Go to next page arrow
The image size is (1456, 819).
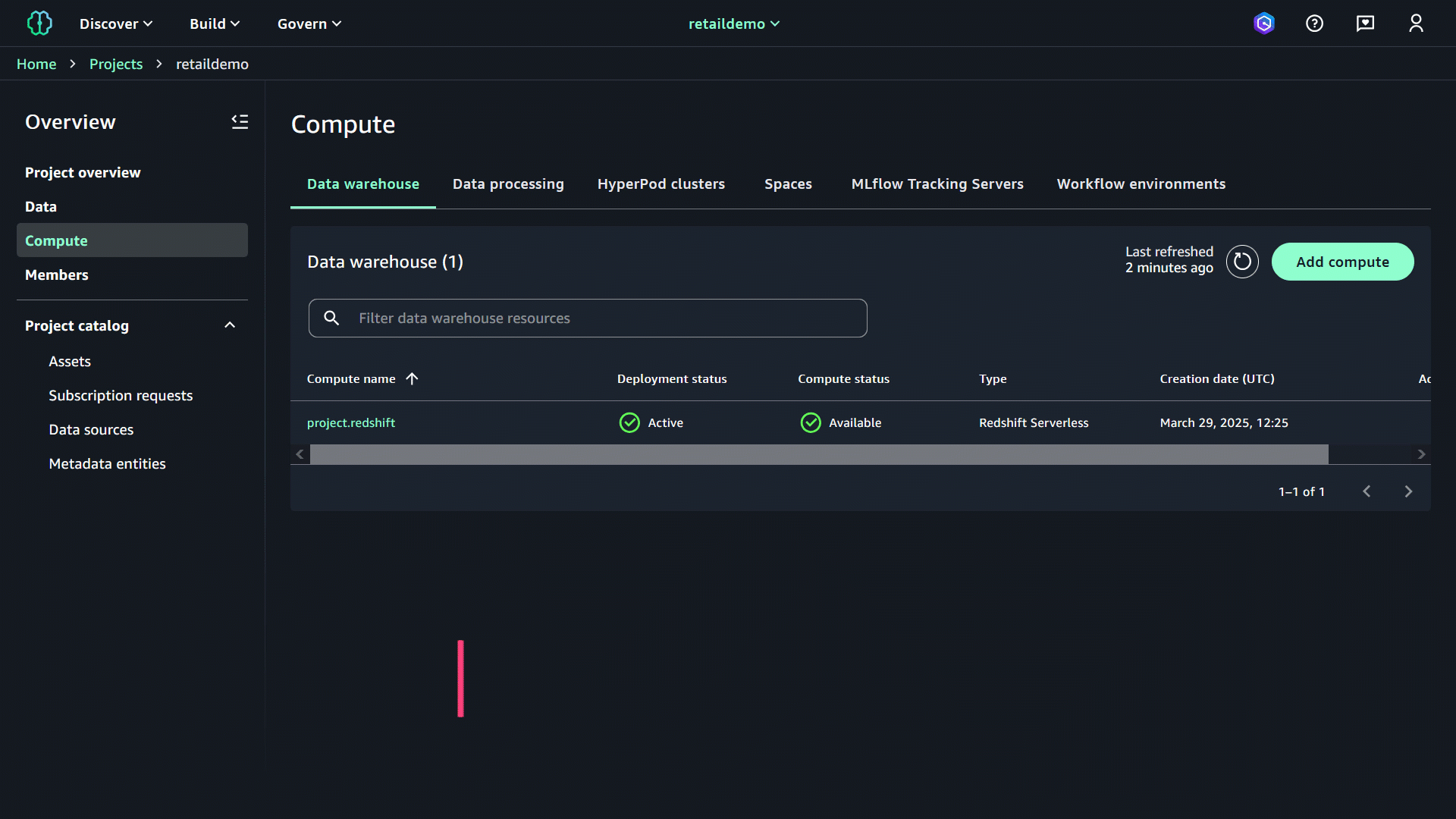coord(1408,491)
